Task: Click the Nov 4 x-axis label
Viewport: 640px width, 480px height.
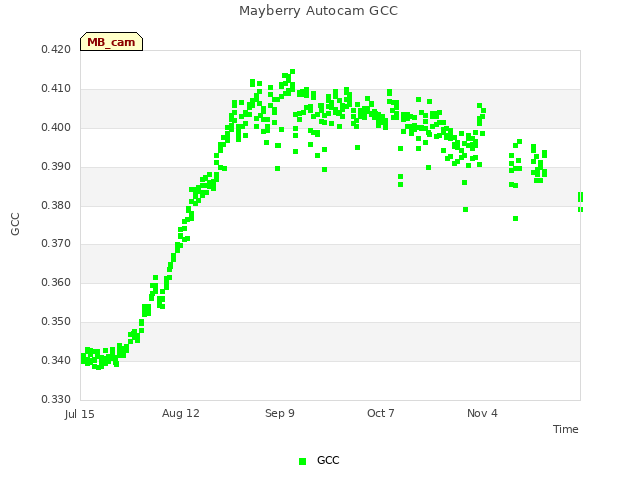Action: (x=482, y=413)
